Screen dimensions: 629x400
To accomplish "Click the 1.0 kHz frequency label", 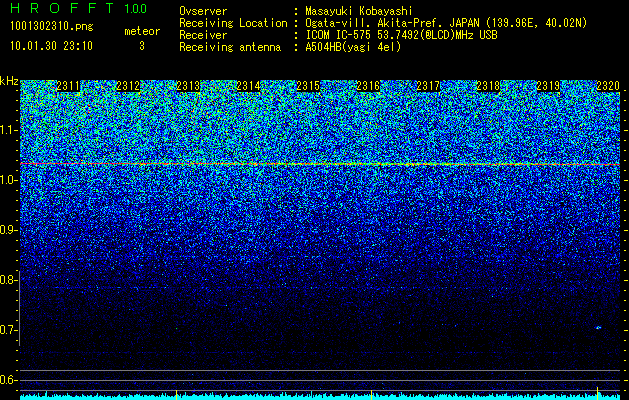I will click(x=8, y=180).
